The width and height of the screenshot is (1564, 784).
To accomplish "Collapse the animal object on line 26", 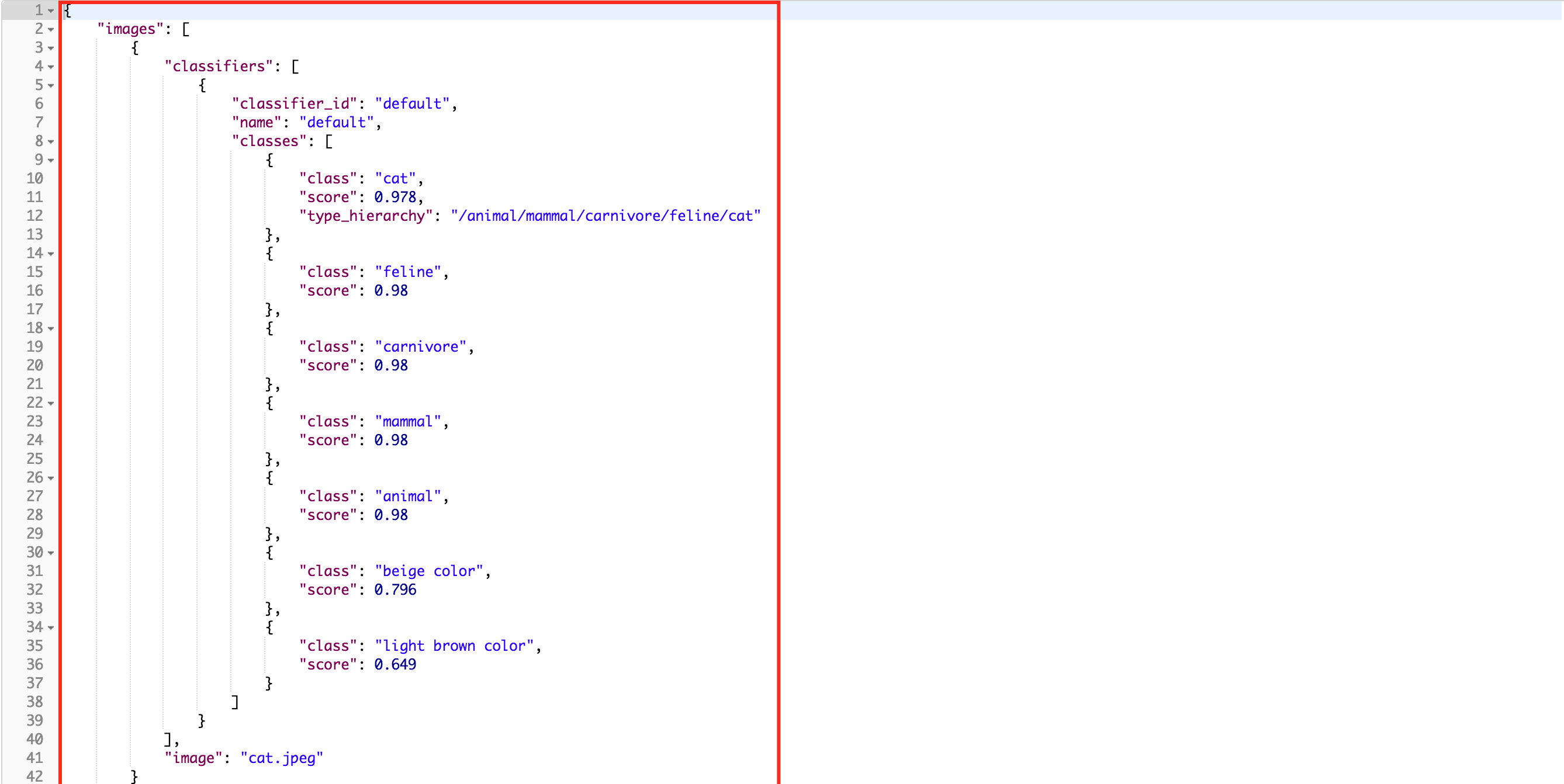I will 51,477.
